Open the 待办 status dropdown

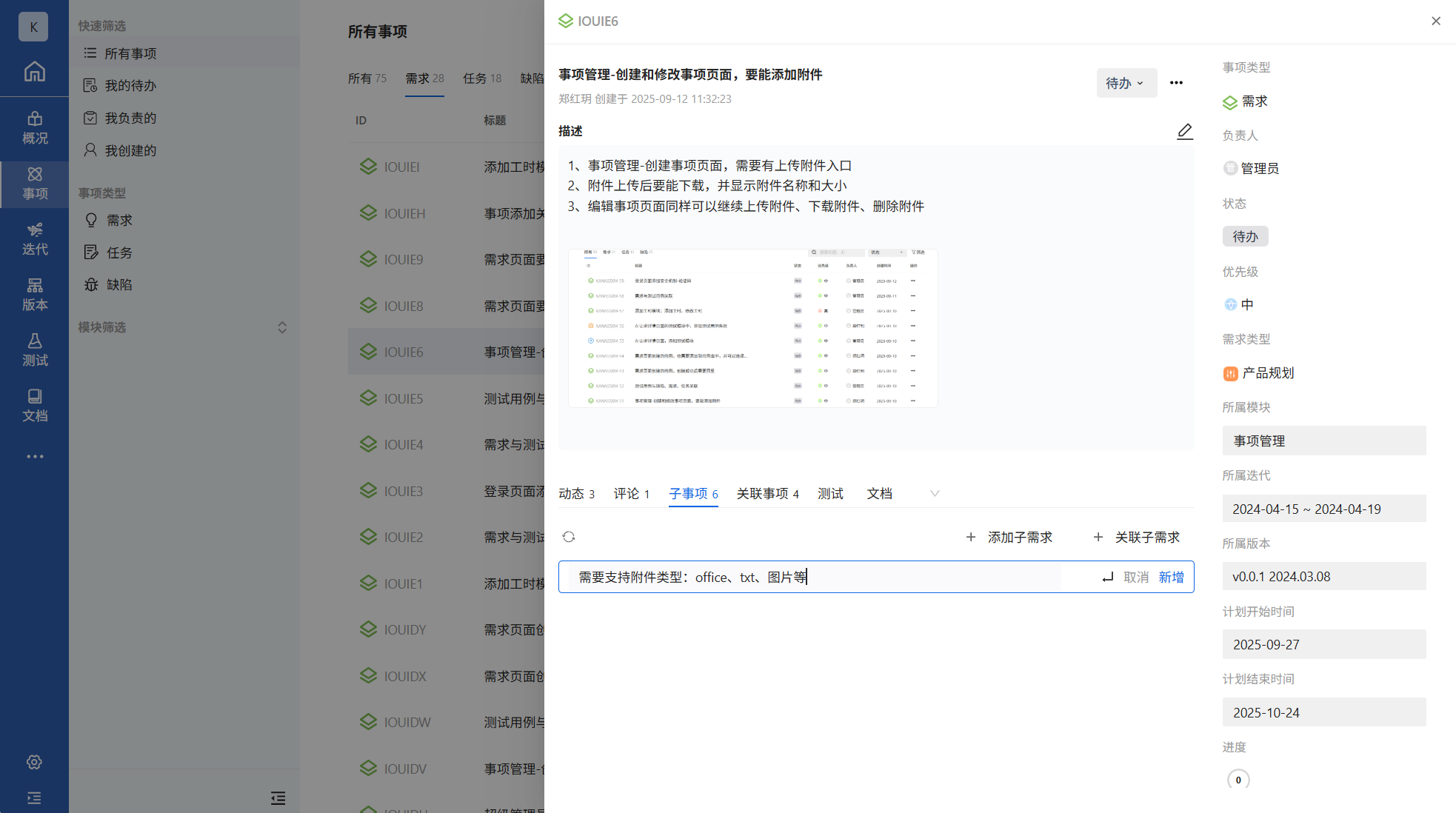click(1125, 83)
